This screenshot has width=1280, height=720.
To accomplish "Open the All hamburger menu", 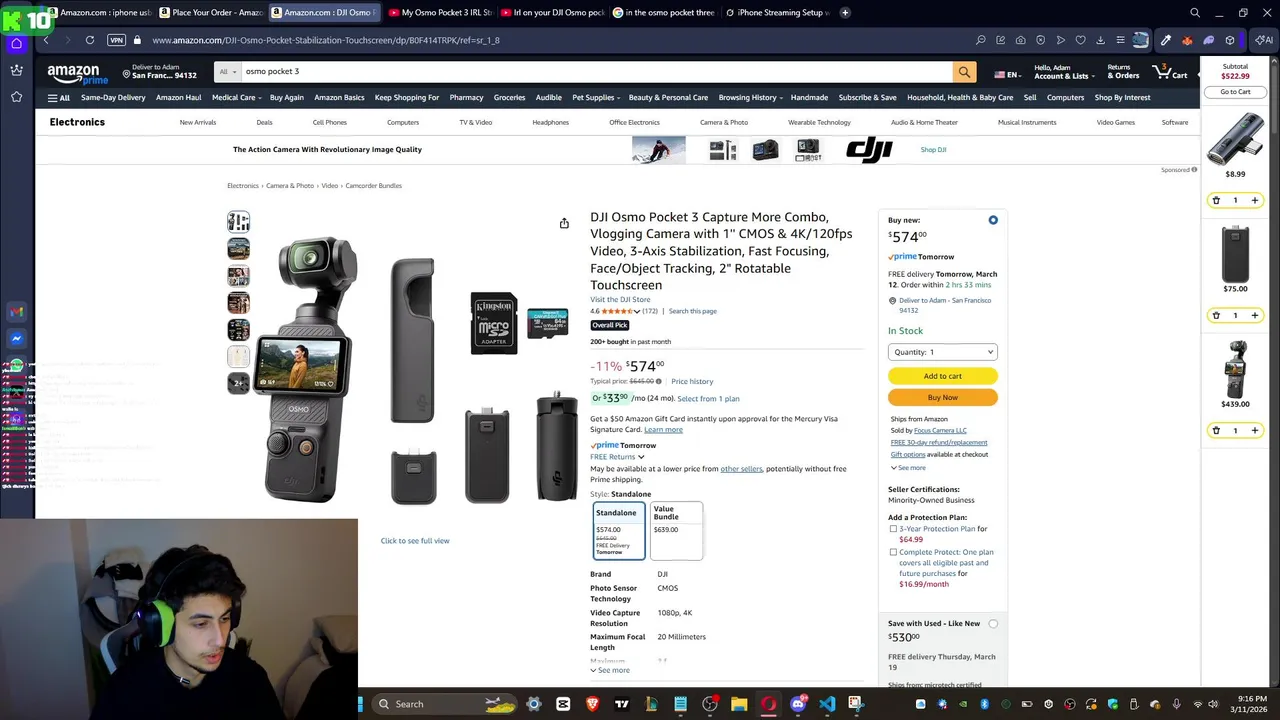I will [59, 98].
